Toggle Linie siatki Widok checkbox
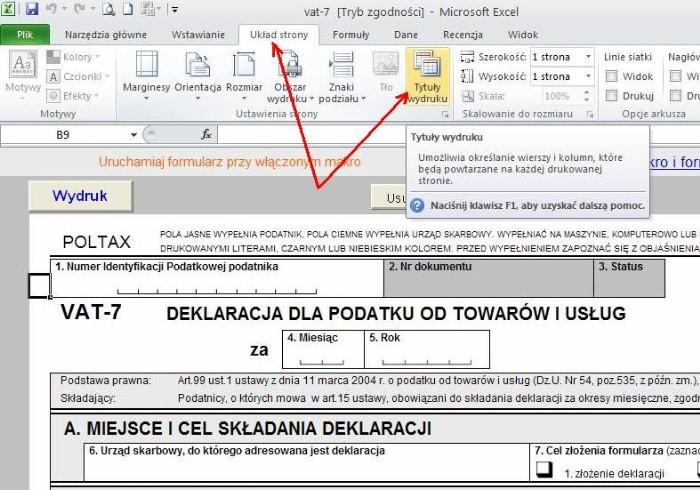The height and width of the screenshot is (490, 700). (611, 76)
